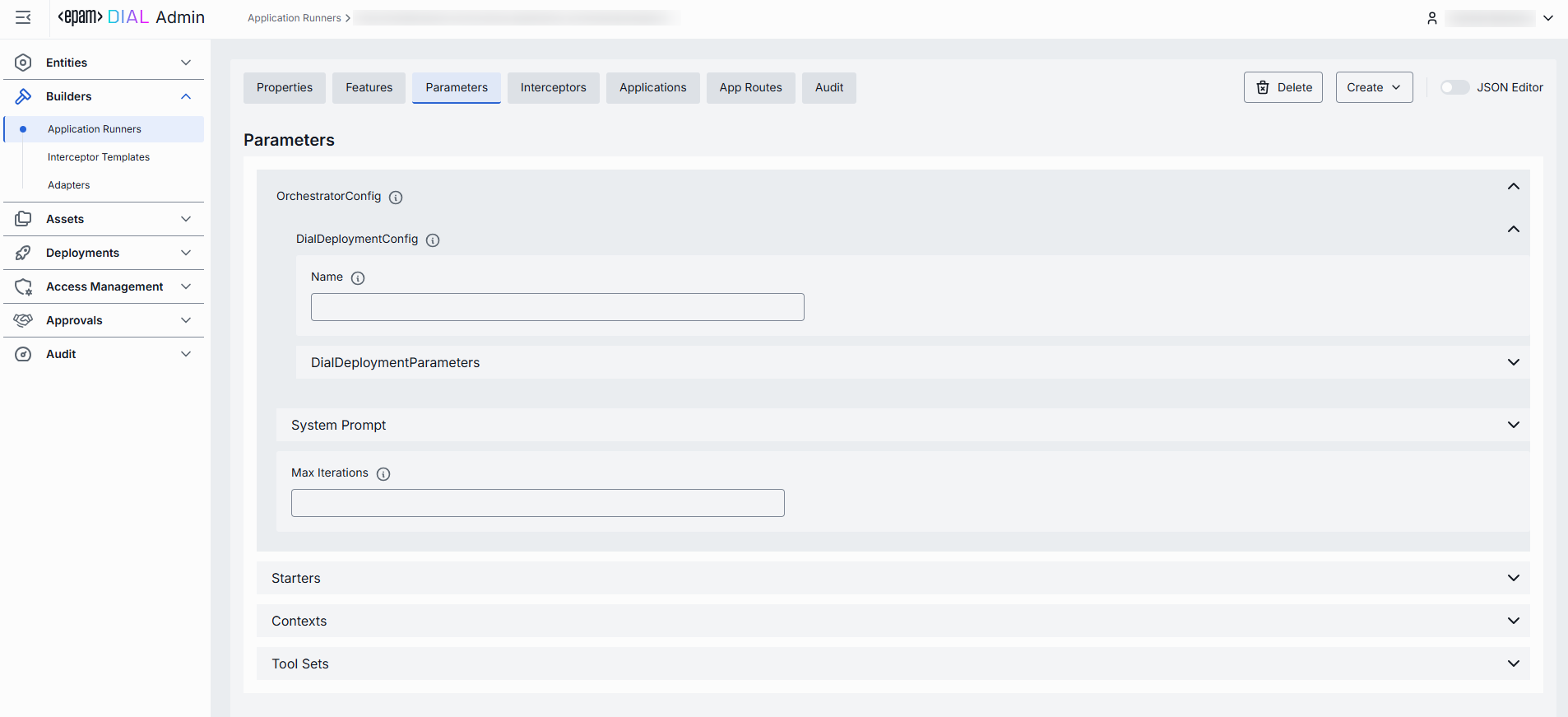1568x717 pixels.
Task: Toggle the JSON Editor switch
Action: coord(1454,87)
